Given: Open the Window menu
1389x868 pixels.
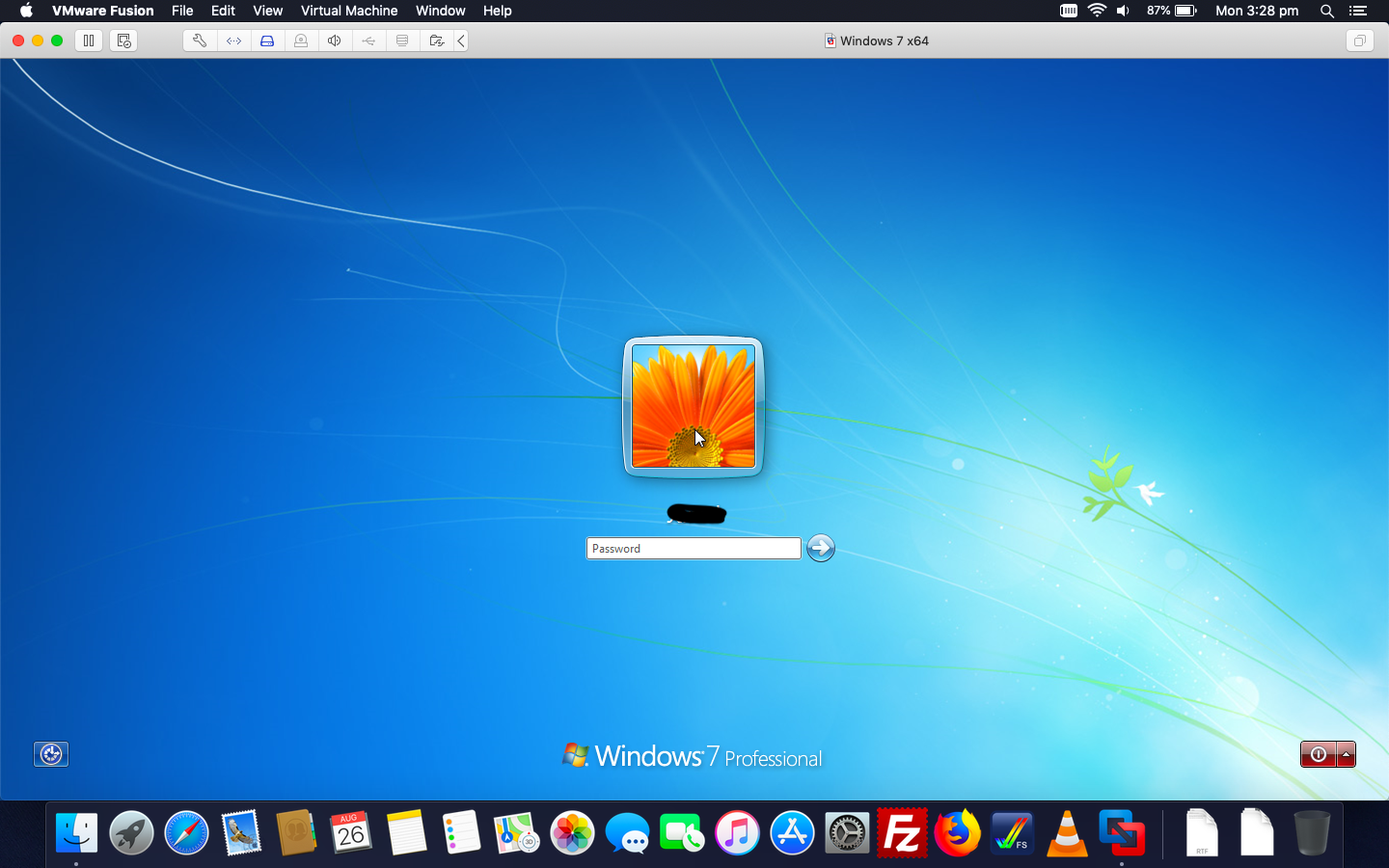Looking at the screenshot, I should click(441, 11).
